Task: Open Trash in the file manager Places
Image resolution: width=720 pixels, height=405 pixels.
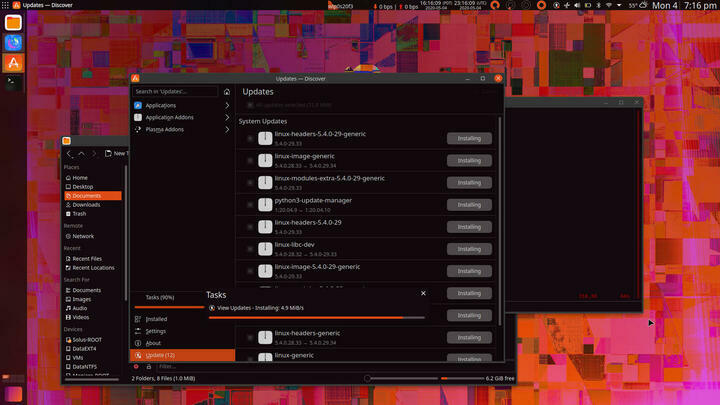Action: pos(93,214)
